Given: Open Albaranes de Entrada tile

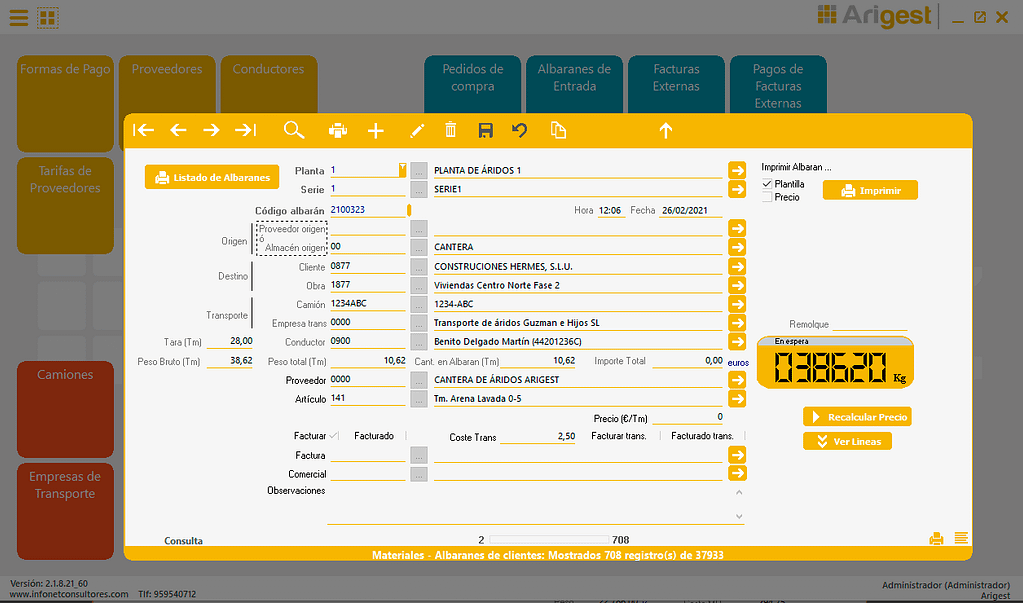Looking at the screenshot, I should (575, 85).
